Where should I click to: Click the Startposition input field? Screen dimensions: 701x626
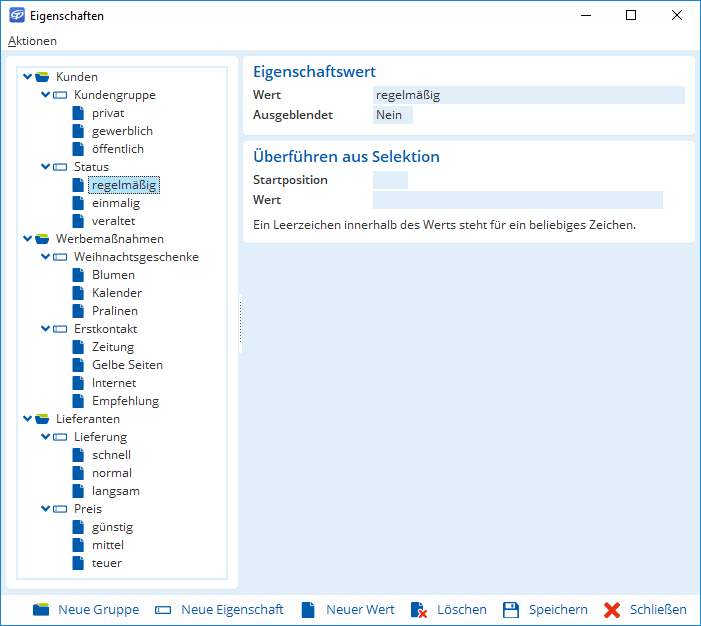pyautogui.click(x=390, y=180)
